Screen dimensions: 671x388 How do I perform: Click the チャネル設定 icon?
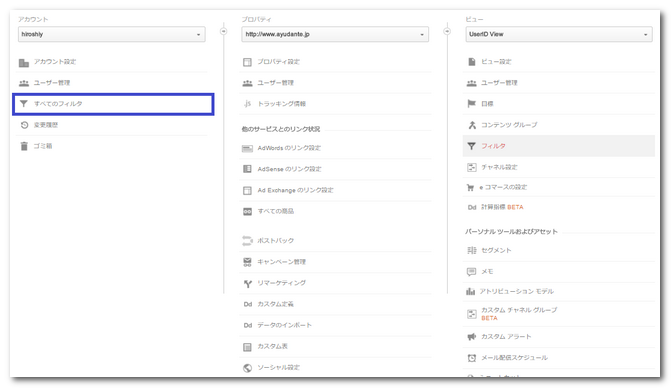click(472, 167)
